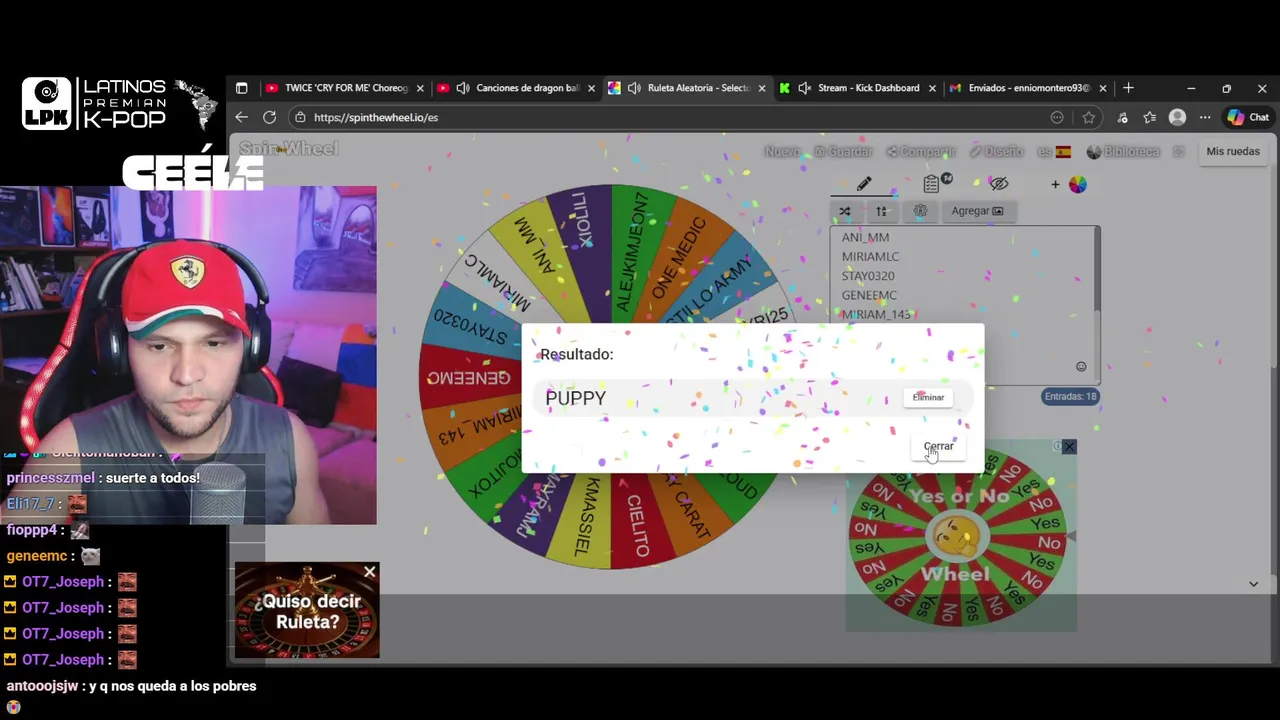Add a new wheel with plus icon
This screenshot has height=720, width=1280.
[1055, 184]
